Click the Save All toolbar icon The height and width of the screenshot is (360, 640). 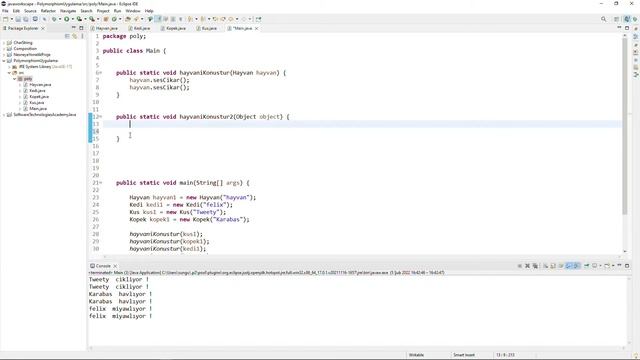[x=26, y=19]
